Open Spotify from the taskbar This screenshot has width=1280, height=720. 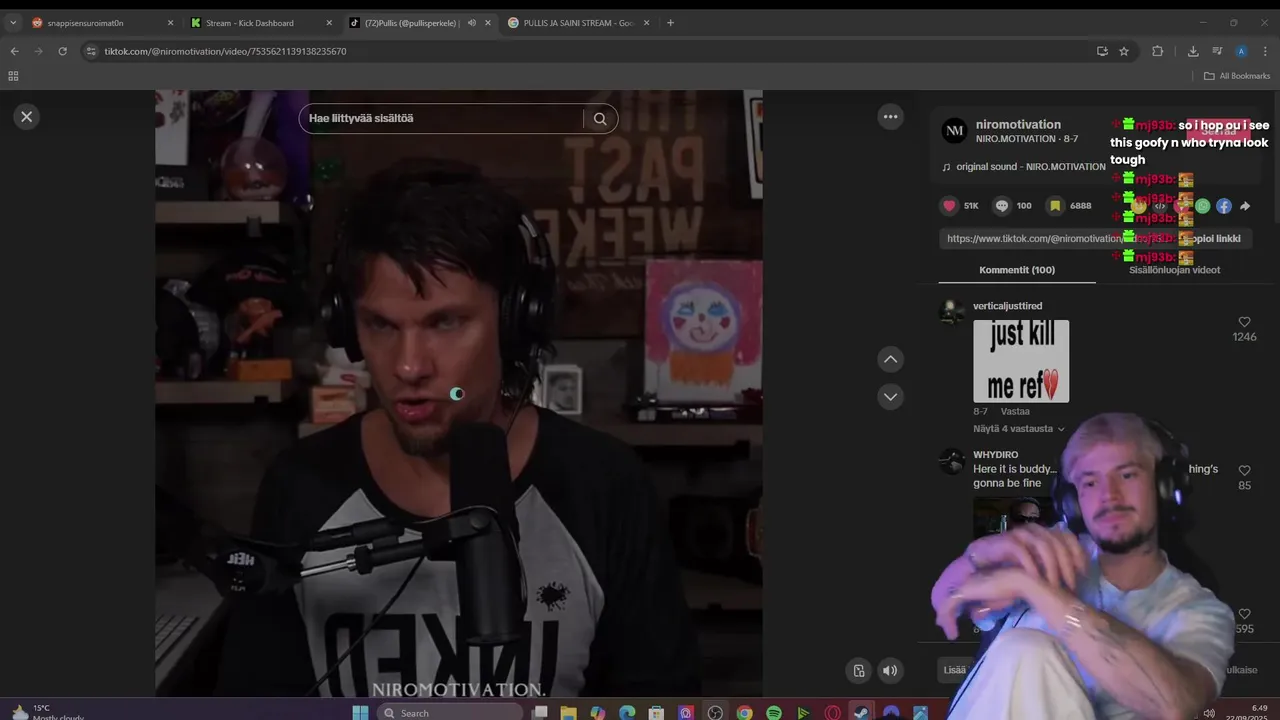(x=774, y=712)
